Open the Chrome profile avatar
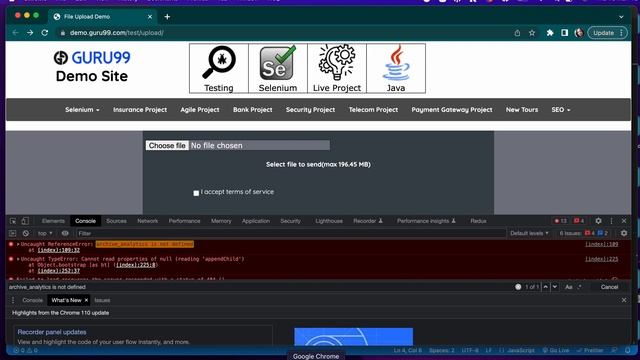Screen dimensions: 640x360 579,33
